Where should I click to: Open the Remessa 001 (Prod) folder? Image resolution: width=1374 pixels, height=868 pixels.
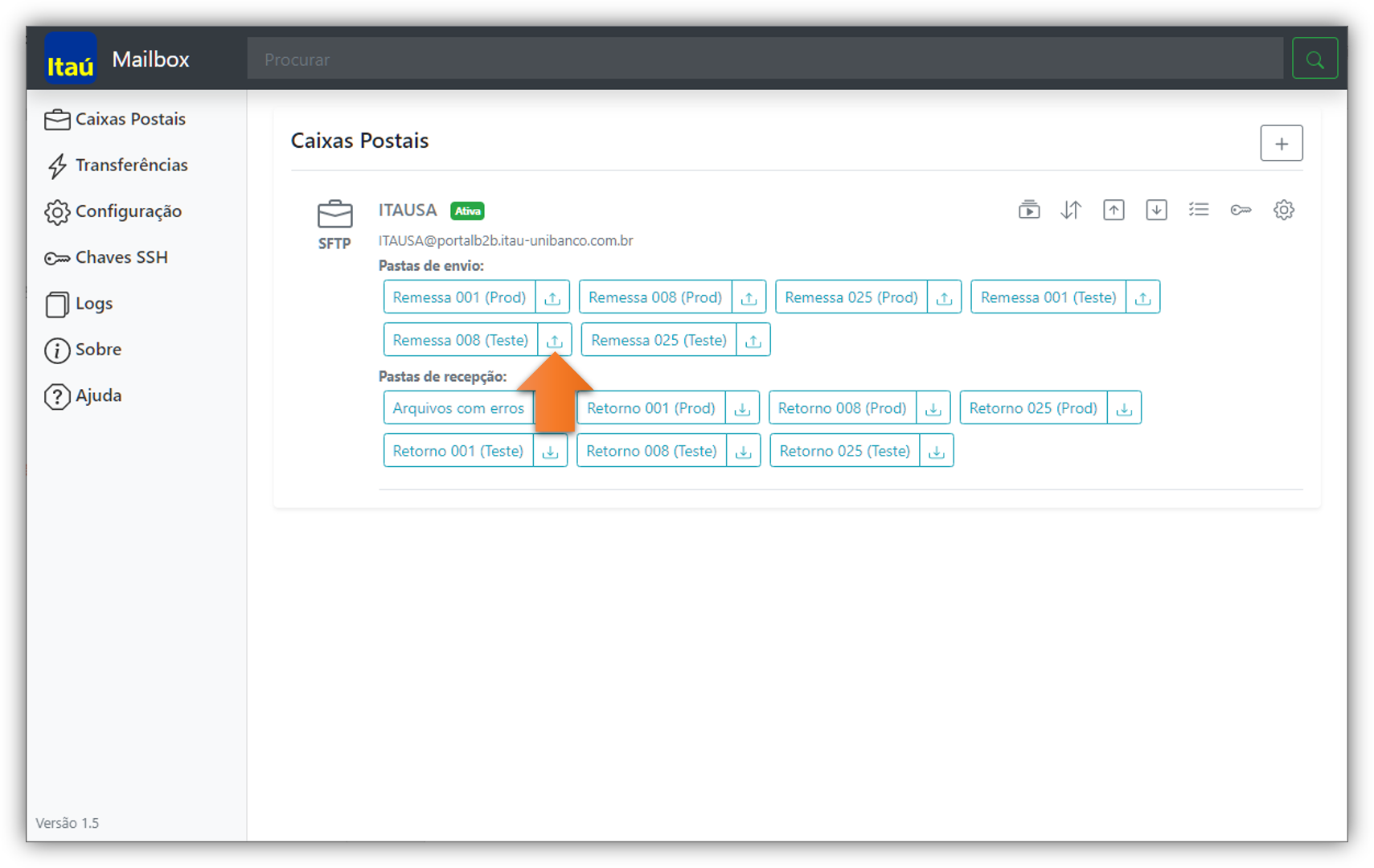tap(459, 297)
